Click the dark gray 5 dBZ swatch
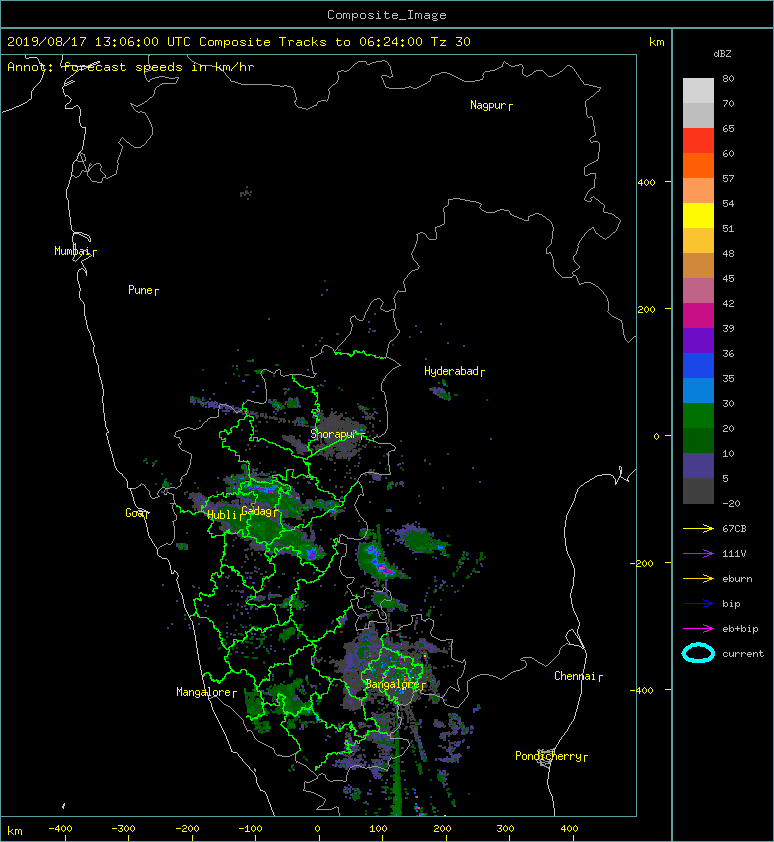 point(698,491)
